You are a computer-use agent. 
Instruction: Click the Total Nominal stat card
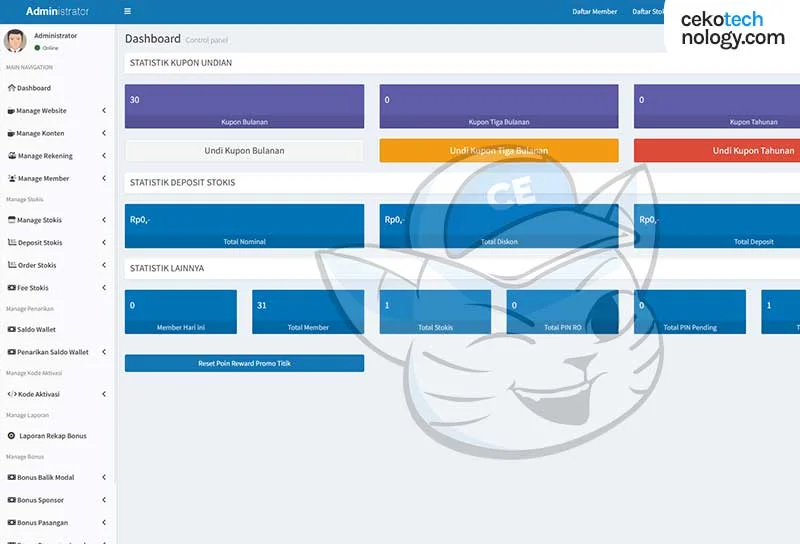click(244, 226)
